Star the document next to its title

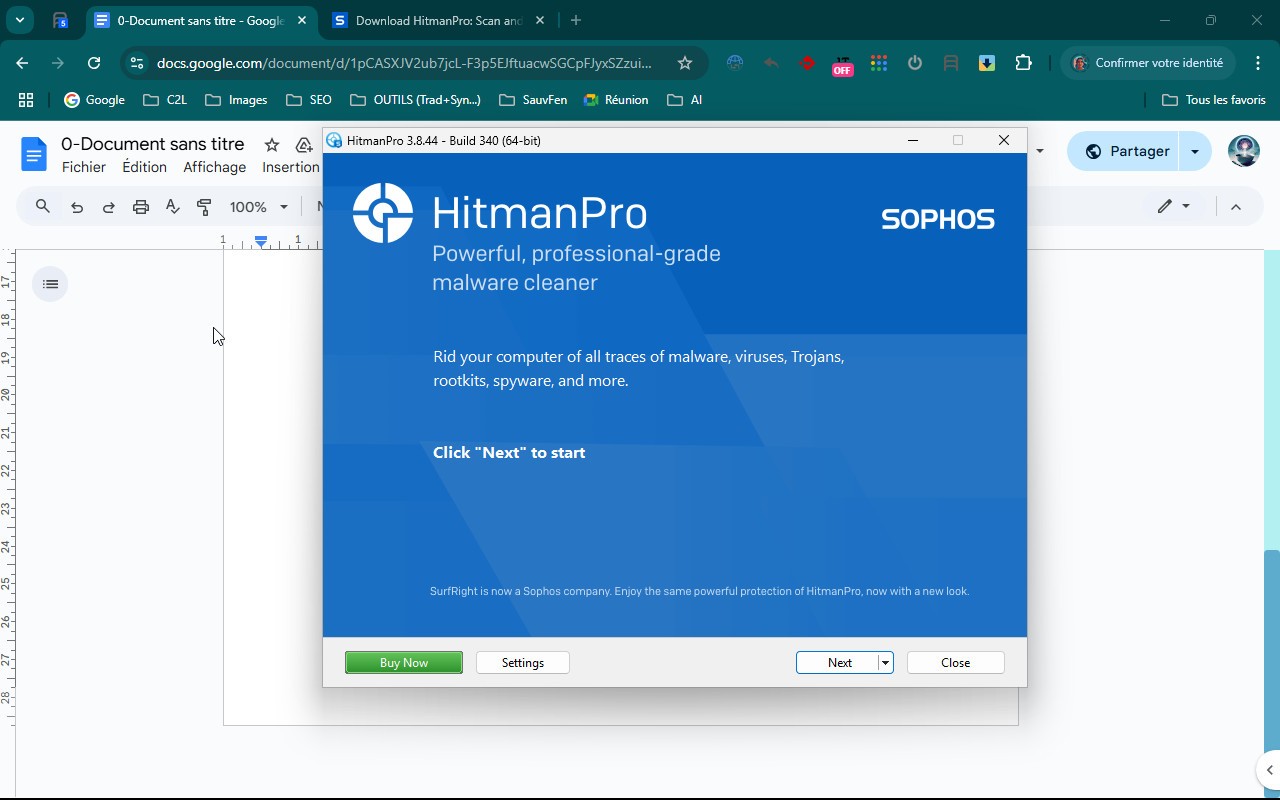click(x=271, y=145)
